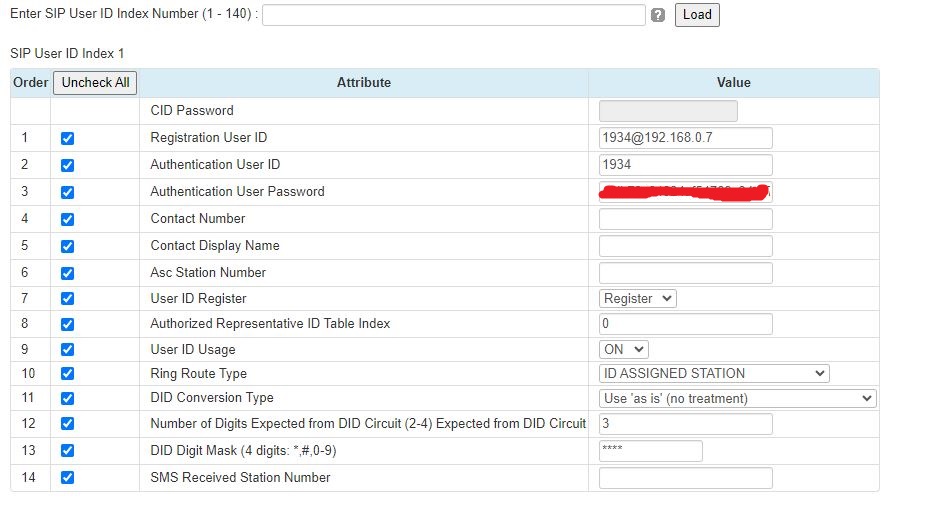Toggle the Ring Route Type checkbox
The width and height of the screenshot is (930, 511).
click(x=67, y=374)
